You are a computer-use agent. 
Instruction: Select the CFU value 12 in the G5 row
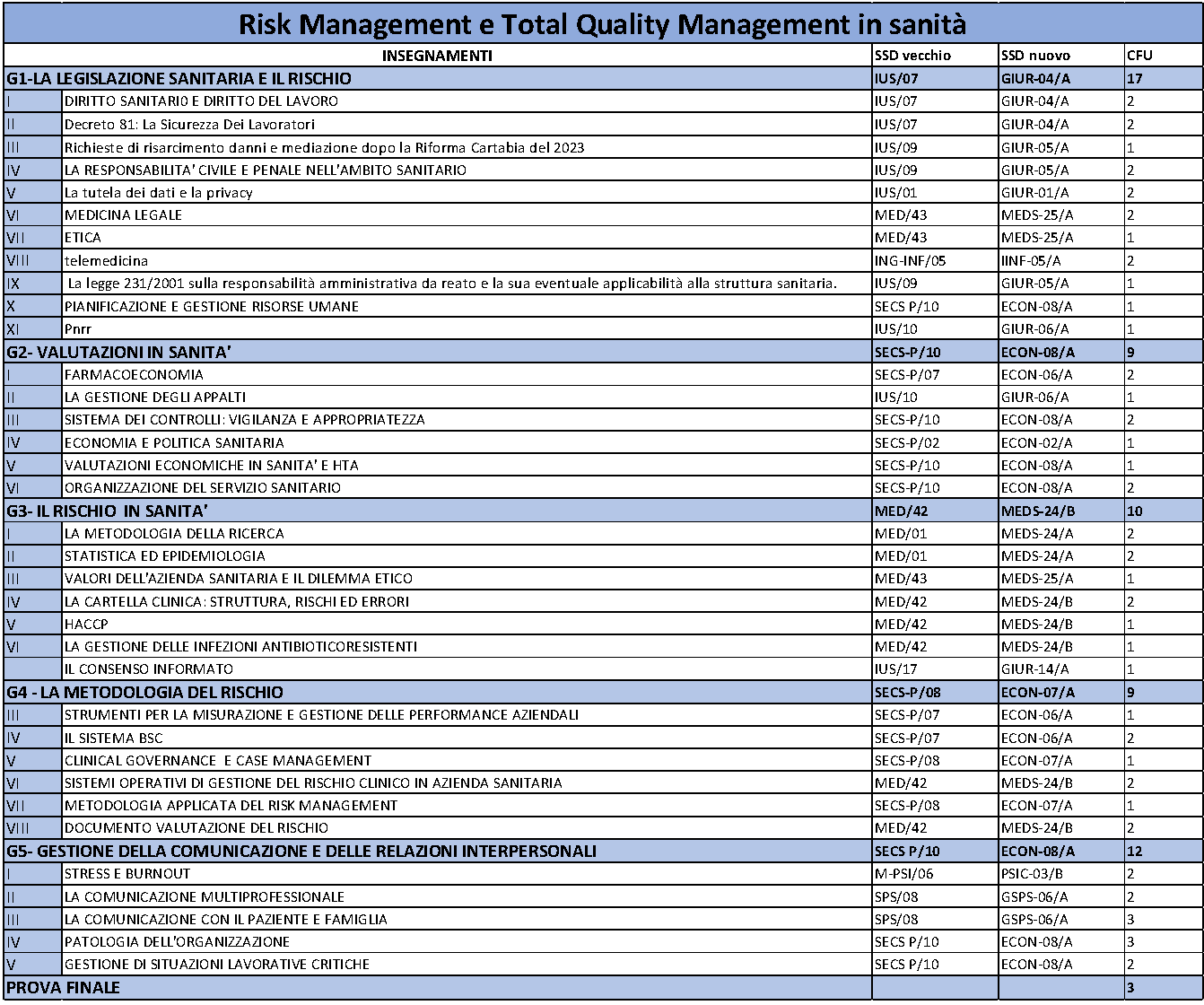coord(1163,851)
